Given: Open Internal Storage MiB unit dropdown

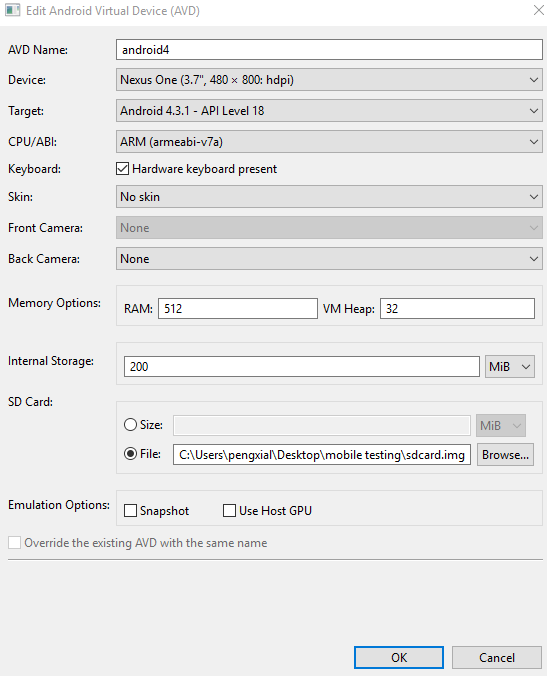Looking at the screenshot, I should [510, 366].
